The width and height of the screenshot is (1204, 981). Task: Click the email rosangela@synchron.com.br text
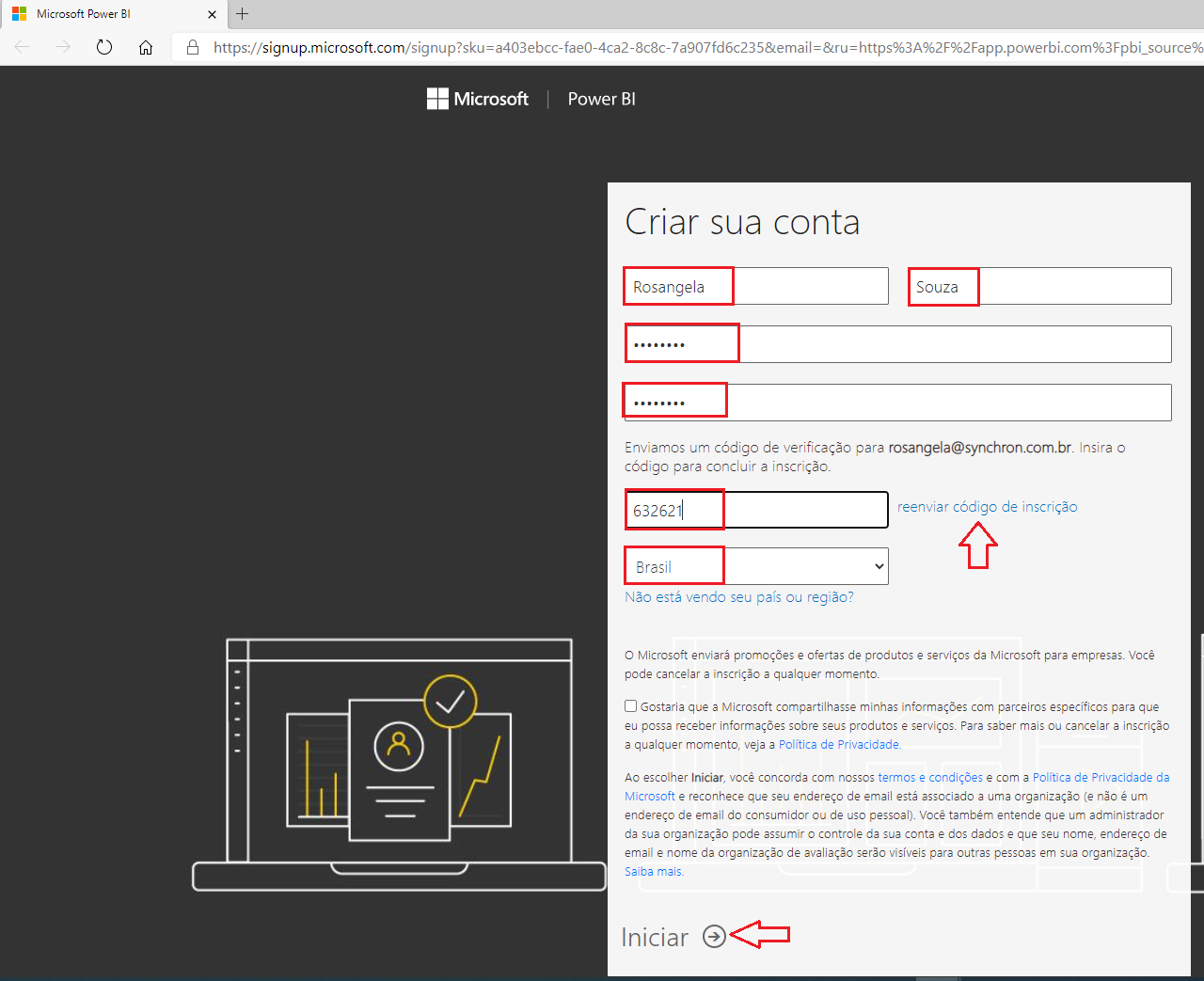click(x=980, y=448)
